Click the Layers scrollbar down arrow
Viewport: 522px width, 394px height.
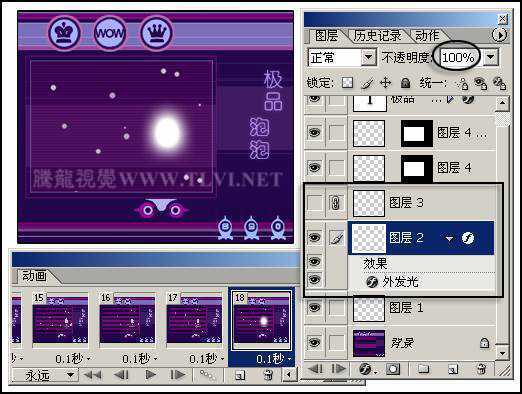(x=502, y=352)
